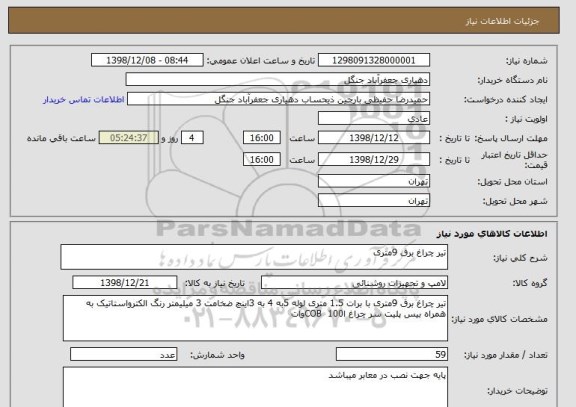Image resolution: width=576 pixels, height=407 pixels.
Task: Click the label حداقل تاریخ اعتبار قیمت
Action: (x=514, y=160)
